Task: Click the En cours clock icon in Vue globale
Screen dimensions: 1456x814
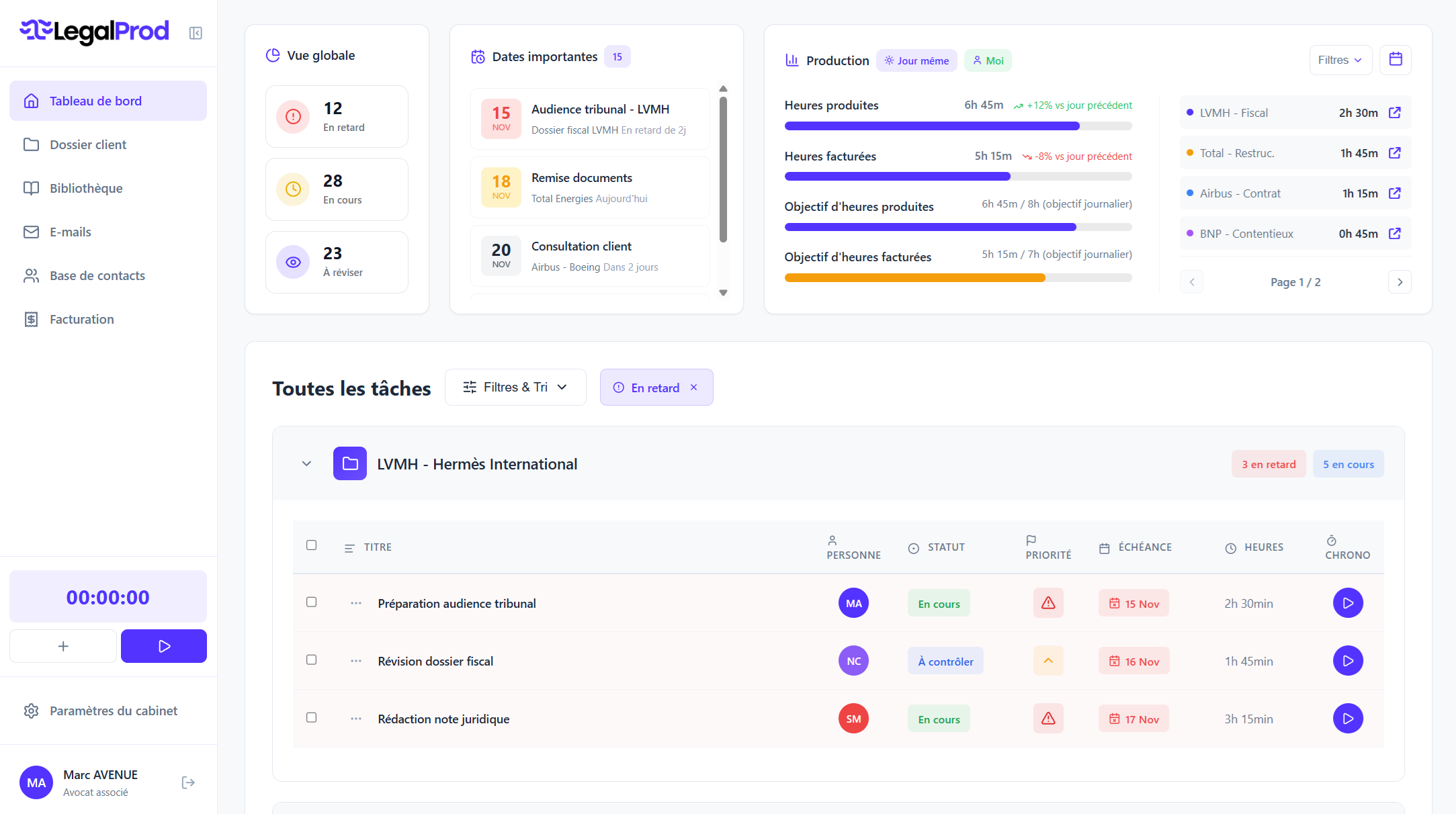Action: click(x=293, y=189)
